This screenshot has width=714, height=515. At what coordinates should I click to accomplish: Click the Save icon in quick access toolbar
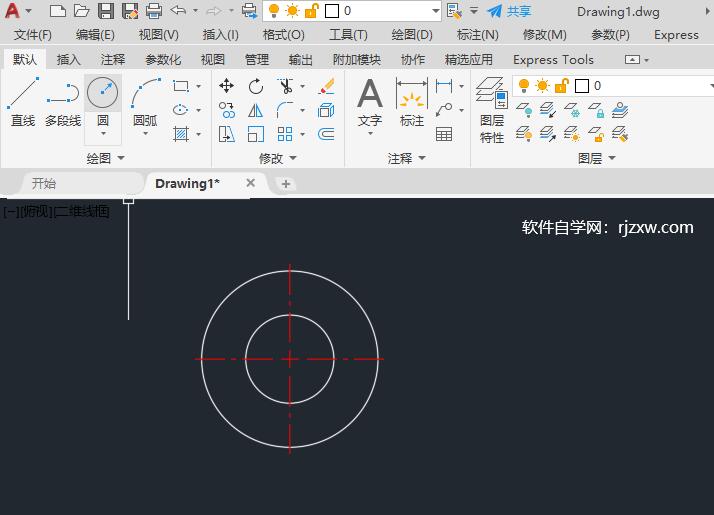(106, 11)
